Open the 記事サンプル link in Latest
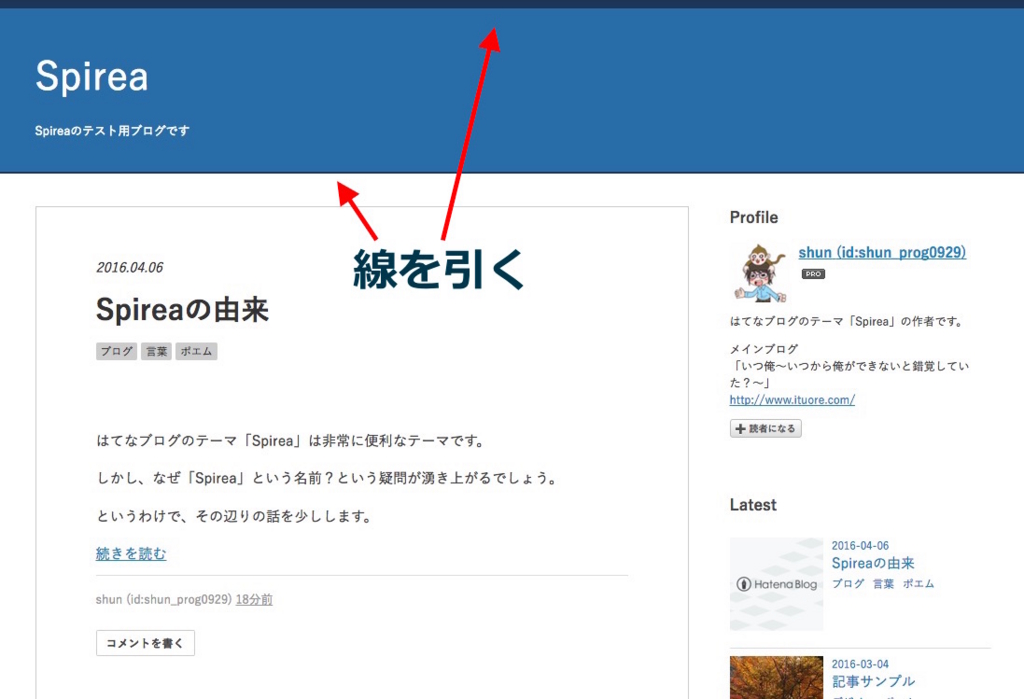Viewport: 1024px width, 699px height. pyautogui.click(x=873, y=681)
